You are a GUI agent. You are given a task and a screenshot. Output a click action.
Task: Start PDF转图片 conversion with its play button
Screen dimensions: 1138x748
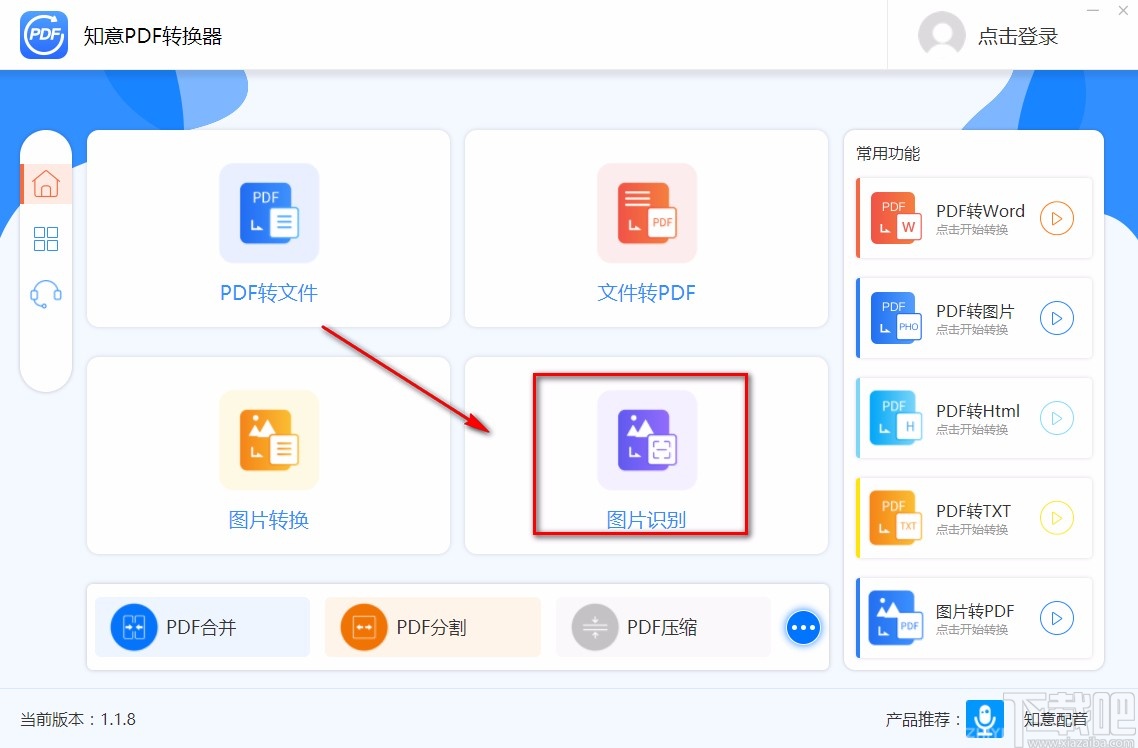tap(1057, 318)
